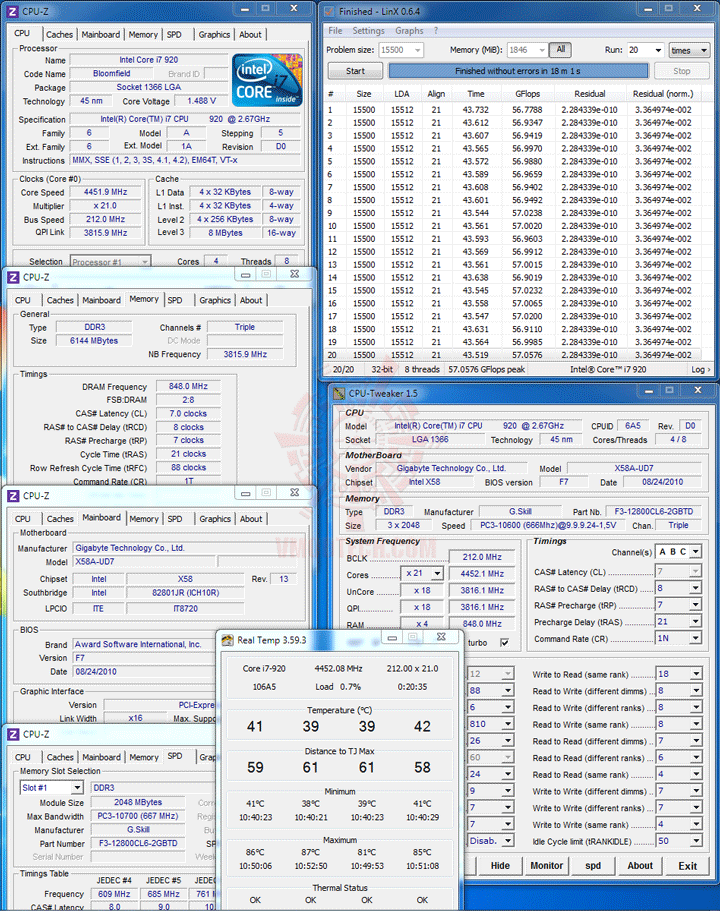Open the LinX Graphs menu
The width and height of the screenshot is (720, 911).
[409, 31]
